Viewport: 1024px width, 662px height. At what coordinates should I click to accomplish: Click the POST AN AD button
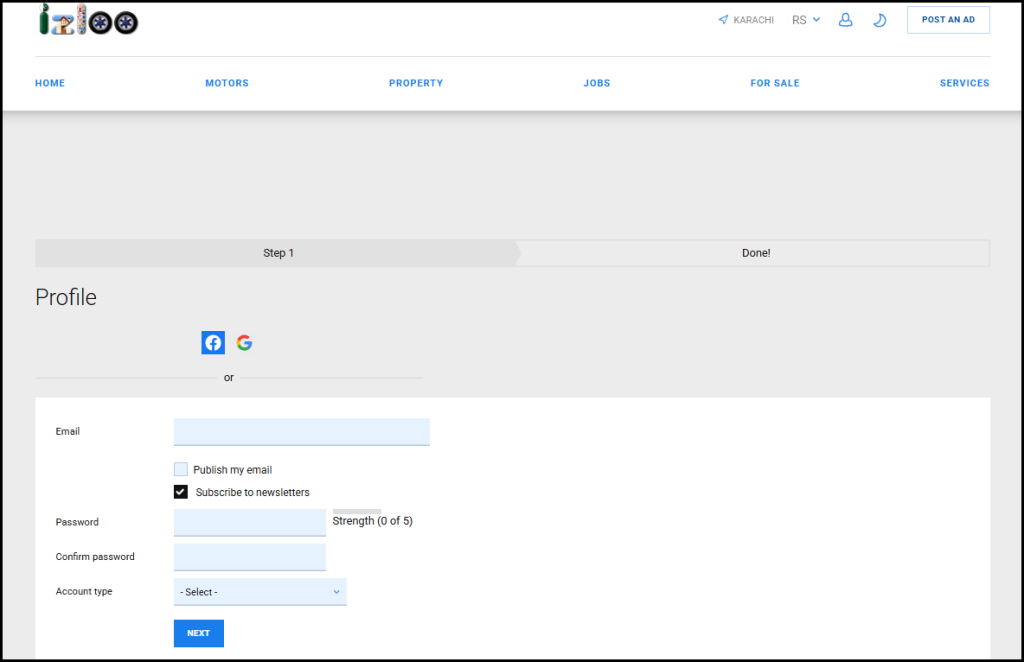[947, 19]
